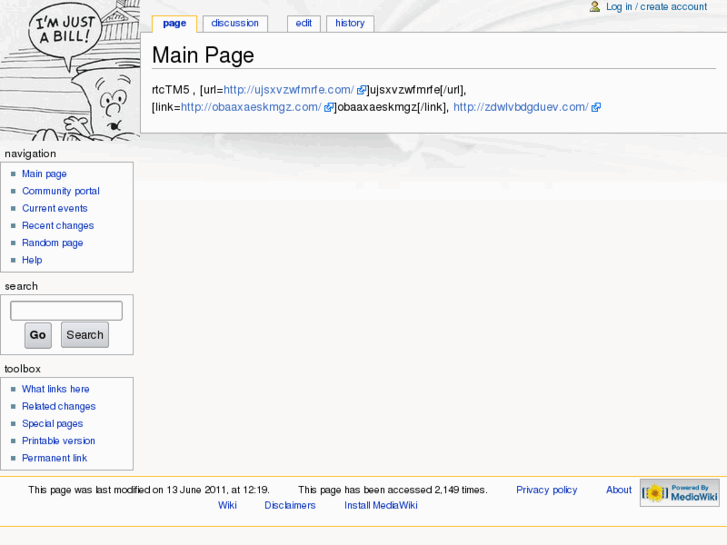View Recent changes
The width and height of the screenshot is (727, 545).
pos(58,226)
